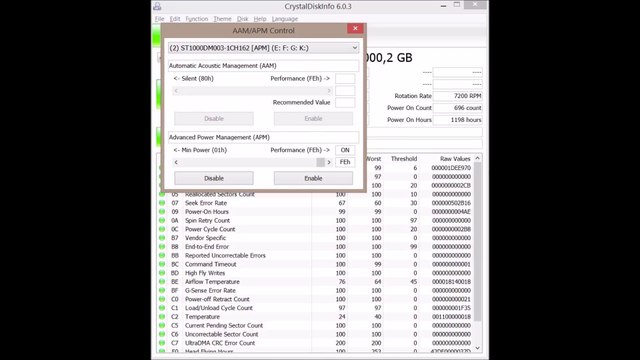Click the Worst column header
640x360 pixels.
point(374,159)
